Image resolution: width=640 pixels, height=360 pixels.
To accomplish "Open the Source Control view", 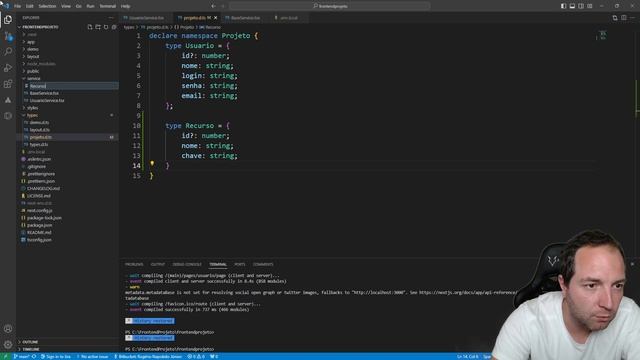I will coord(8,36).
